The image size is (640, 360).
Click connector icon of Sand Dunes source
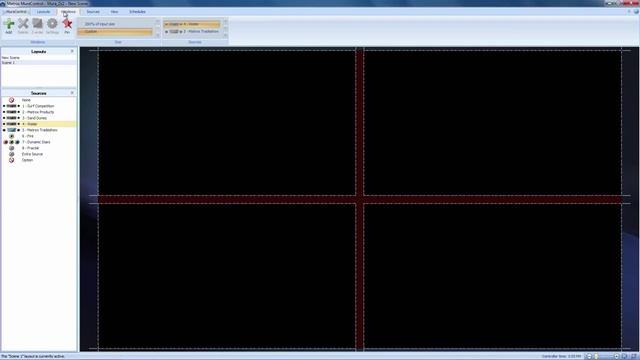[11, 118]
